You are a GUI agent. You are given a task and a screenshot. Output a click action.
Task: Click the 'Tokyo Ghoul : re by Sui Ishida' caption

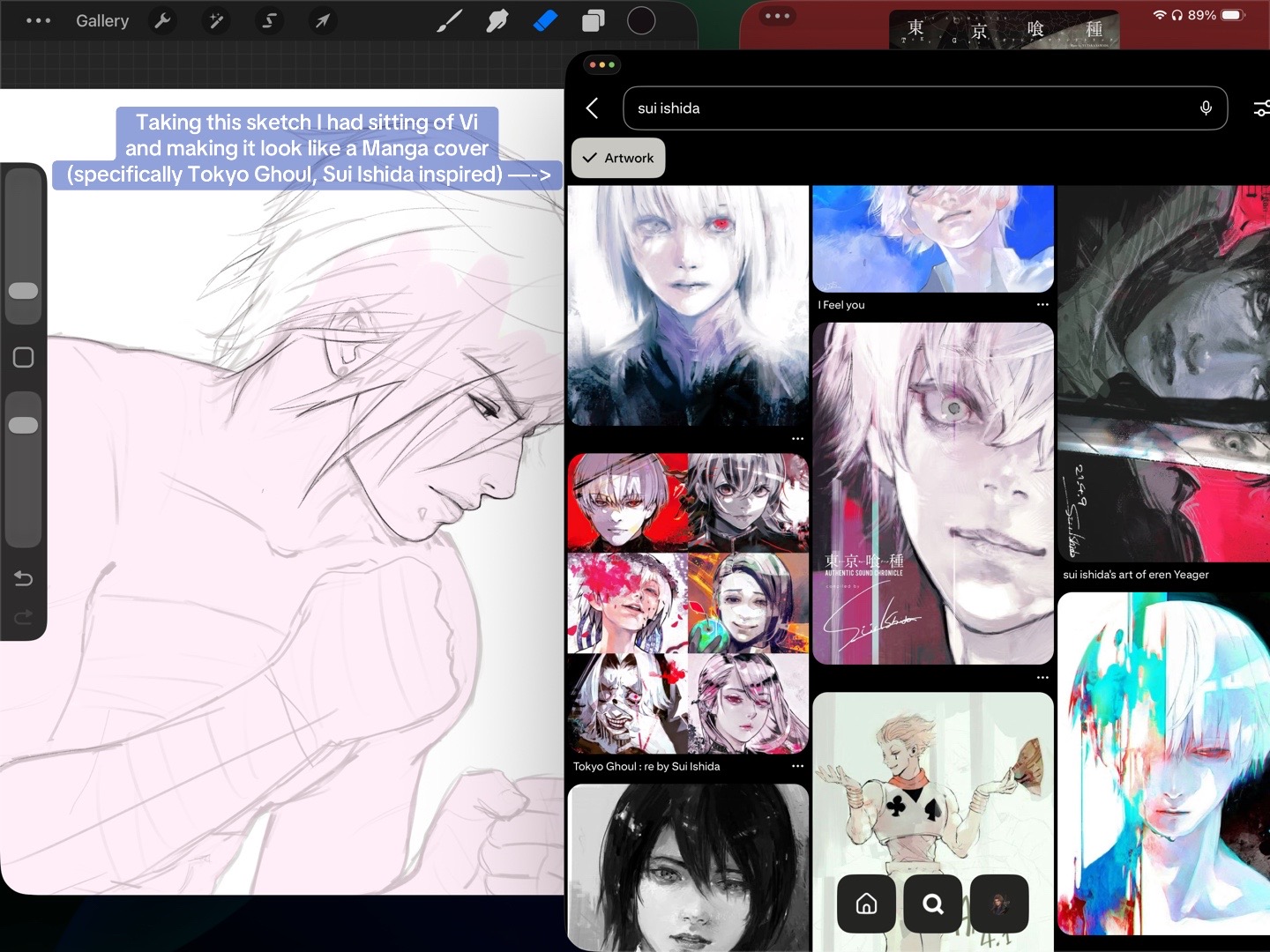[x=646, y=767]
